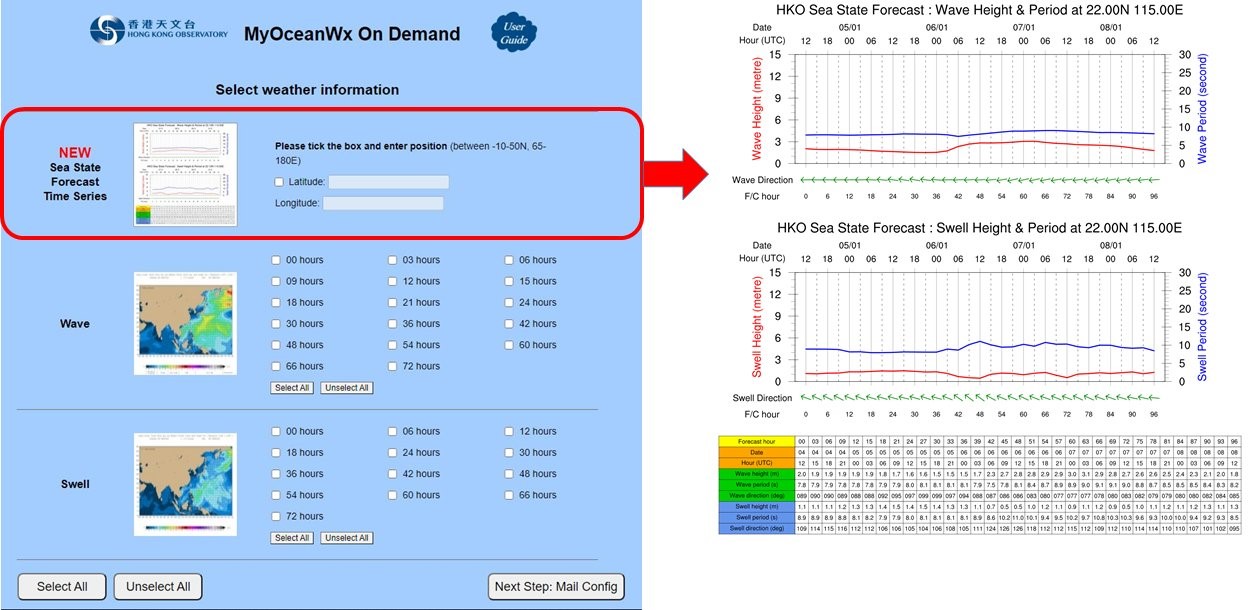
Task: Tick Wave 09 hours checkbox
Action: (x=277, y=281)
